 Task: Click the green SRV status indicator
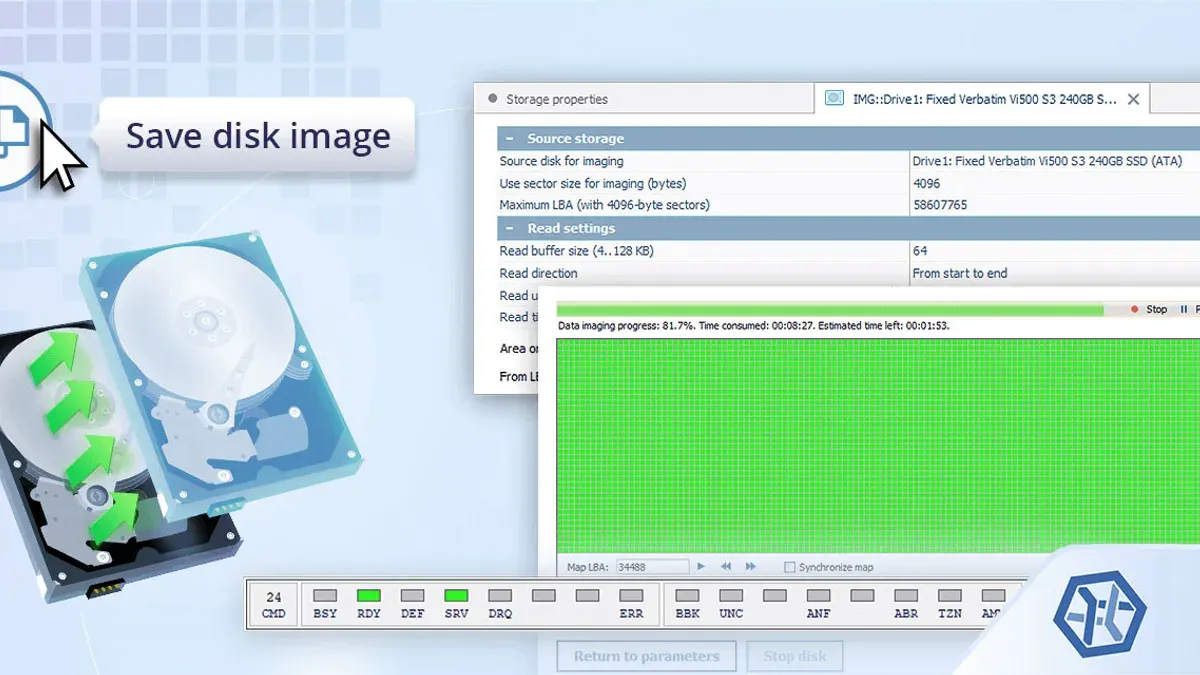tap(457, 596)
